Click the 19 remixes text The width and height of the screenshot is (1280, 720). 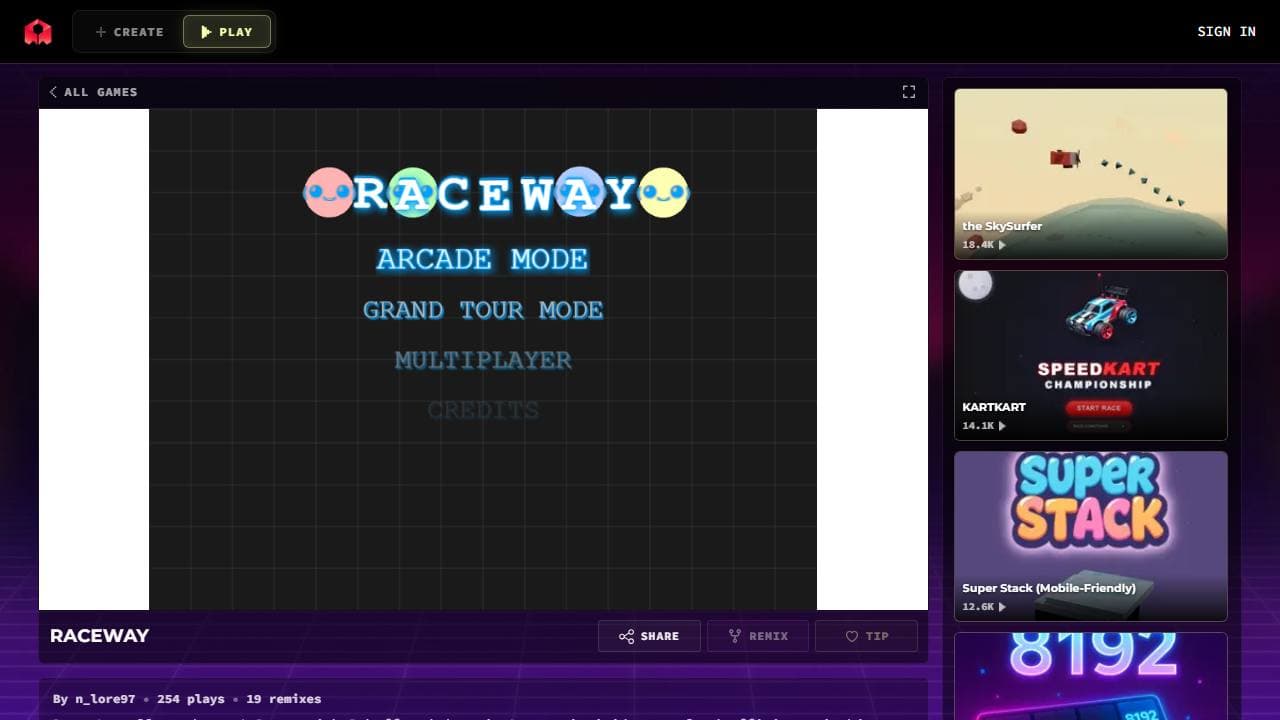283,699
